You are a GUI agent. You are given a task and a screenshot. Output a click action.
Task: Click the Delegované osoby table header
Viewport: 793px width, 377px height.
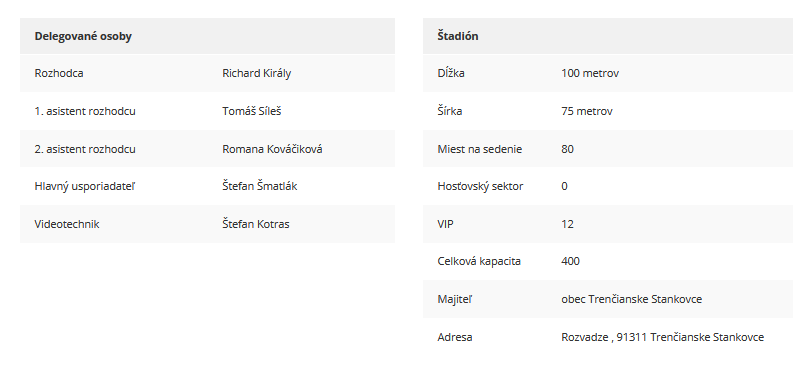pos(207,36)
